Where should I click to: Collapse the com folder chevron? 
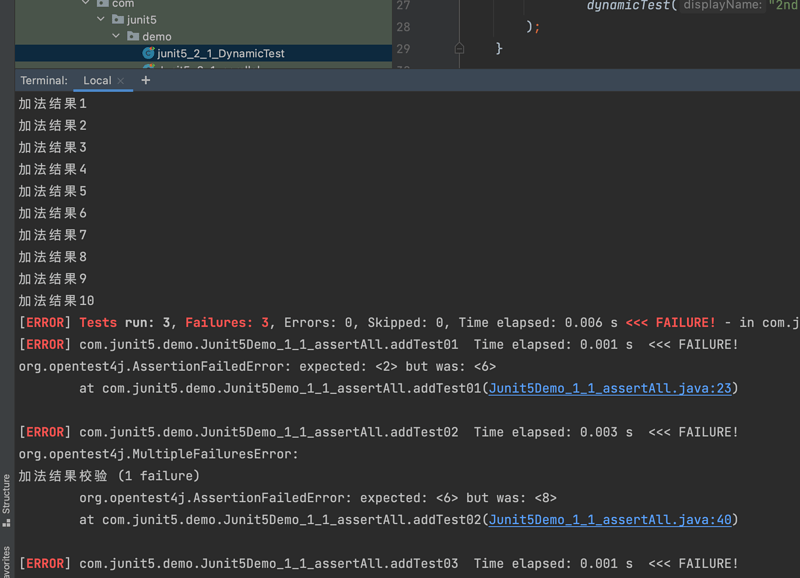pyautogui.click(x=86, y=4)
